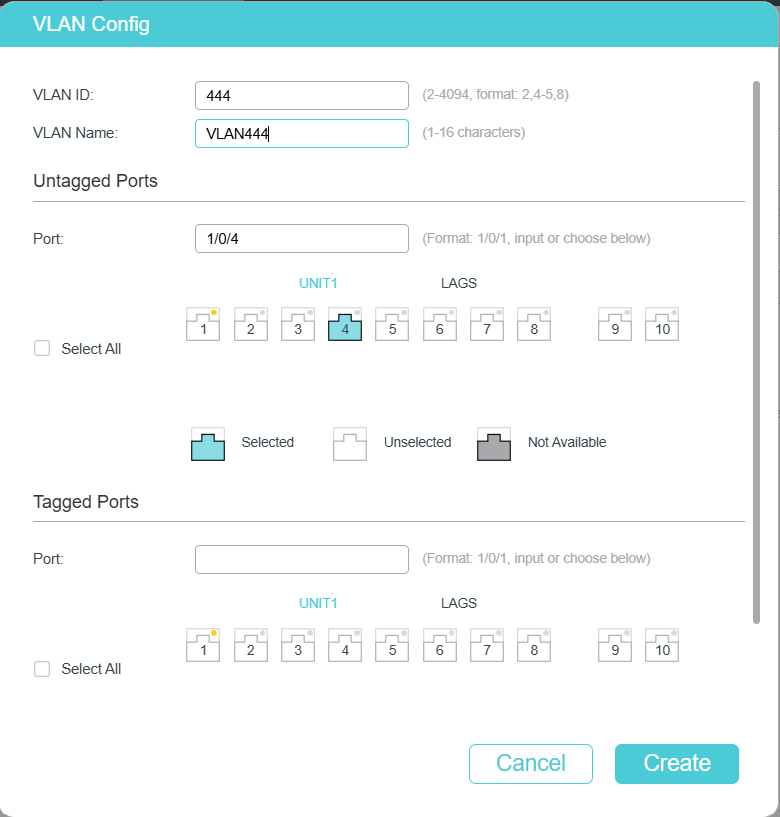Select LAG port 9 in Untagged Ports
Viewport: 780px width, 817px height.
tap(615, 324)
